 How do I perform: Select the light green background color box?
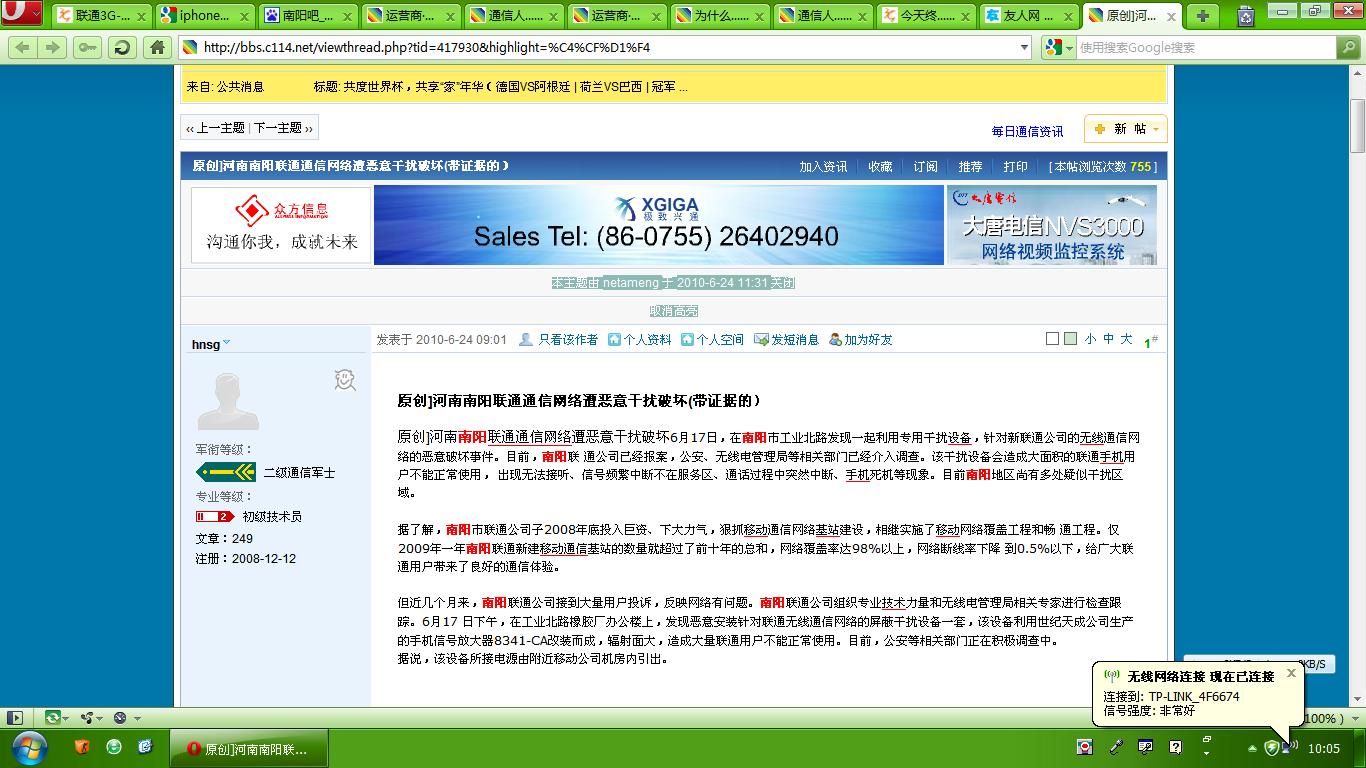coord(1071,339)
